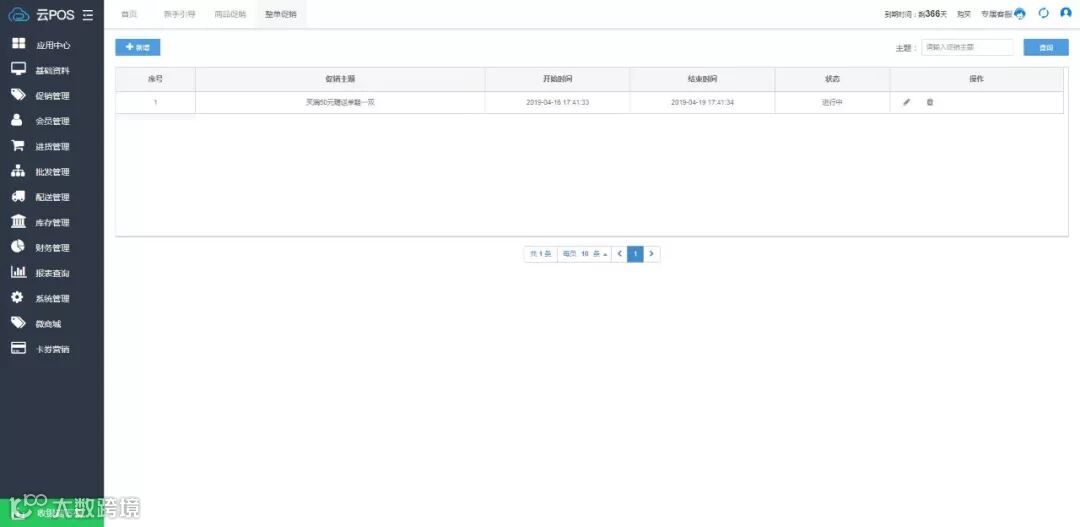Click the 到期时间 366天 expiry text
Viewport: 1080px width, 527px height.
tap(915, 14)
